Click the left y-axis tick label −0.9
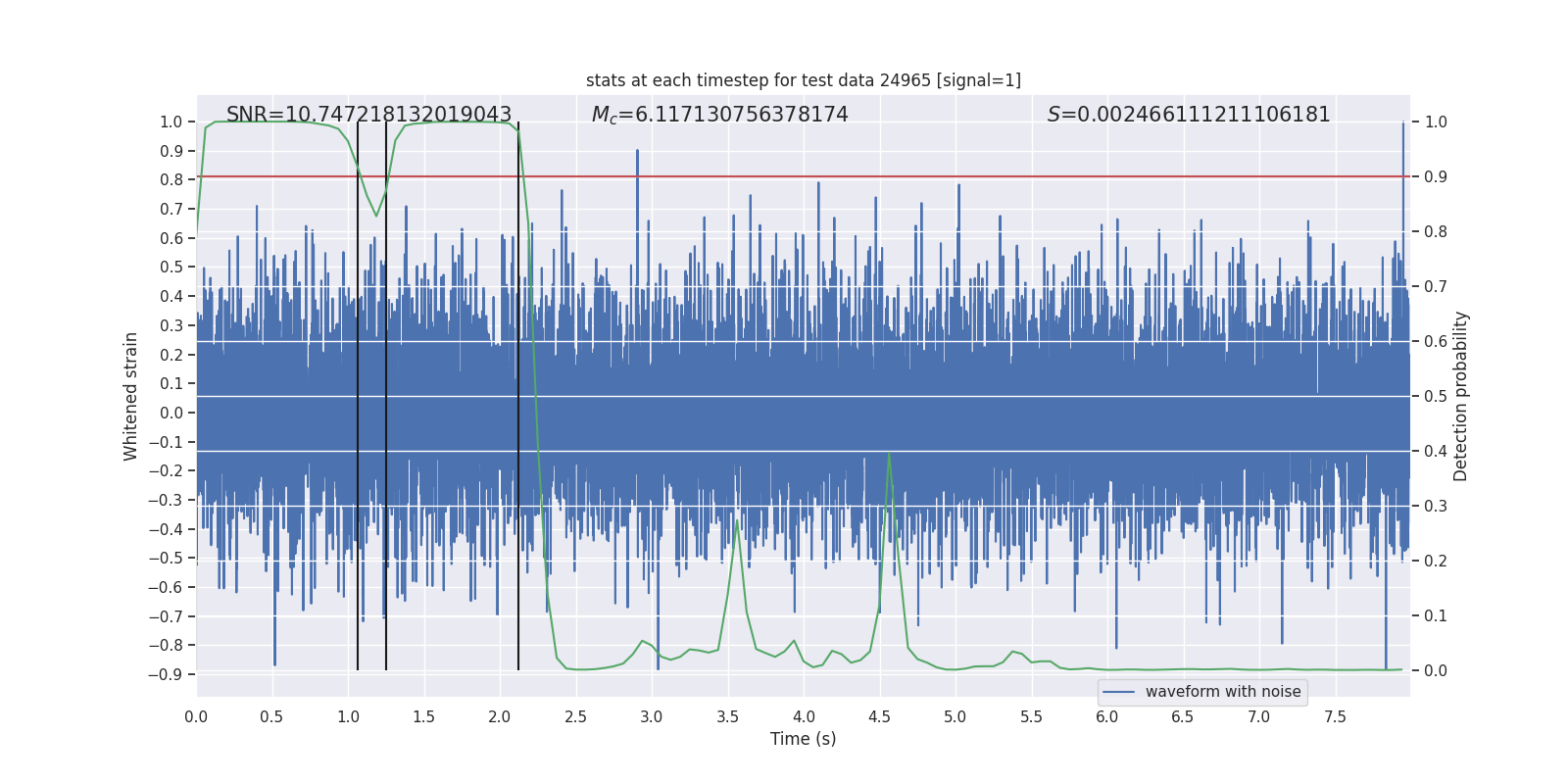1568x784 pixels. point(166,674)
